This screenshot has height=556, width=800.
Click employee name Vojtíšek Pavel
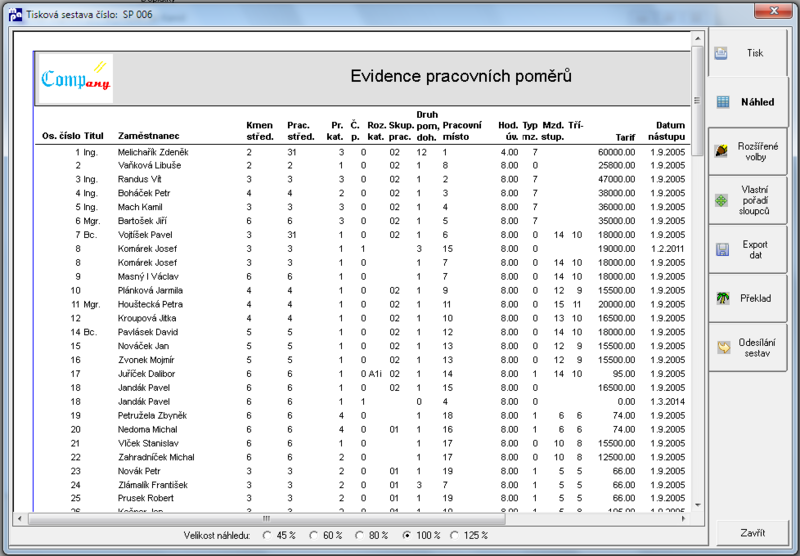tap(145, 235)
